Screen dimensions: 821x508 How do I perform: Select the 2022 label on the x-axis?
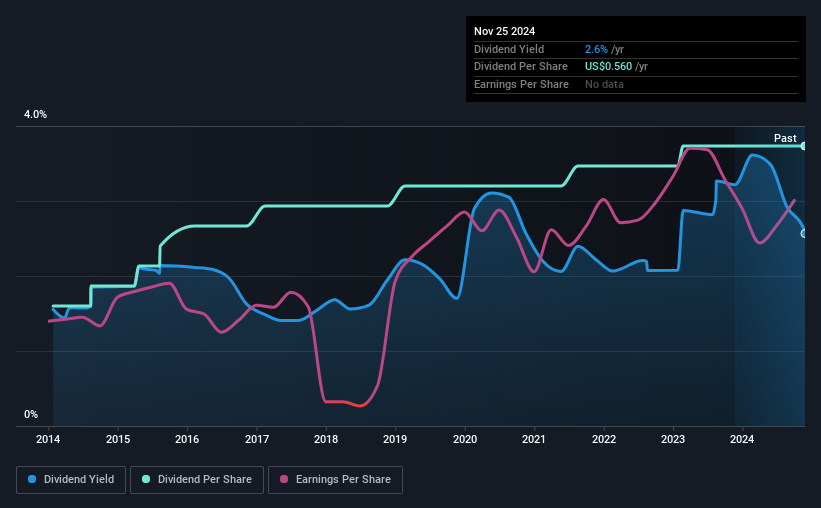604,439
